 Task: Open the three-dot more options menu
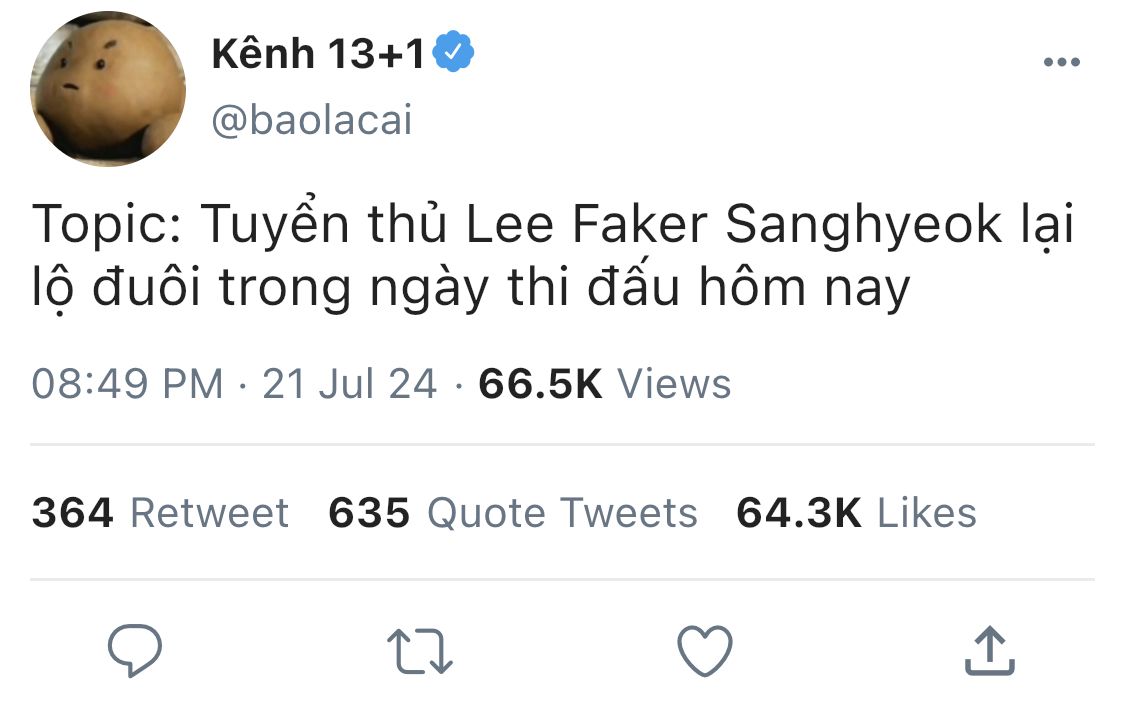point(1062,62)
